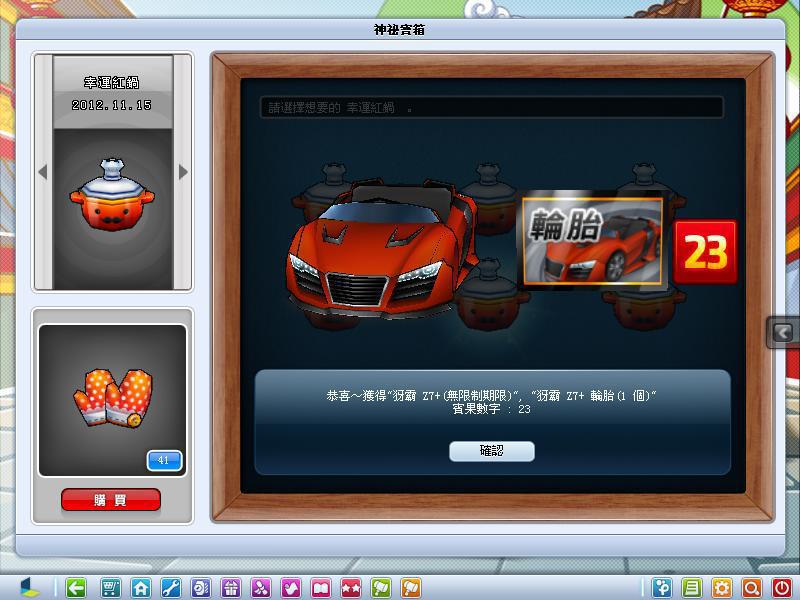Click the cube logo icon at bottom left
Image resolution: width=800 pixels, height=600 pixels.
[x=30, y=588]
